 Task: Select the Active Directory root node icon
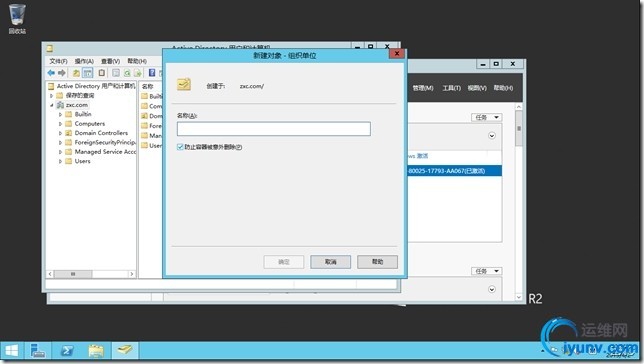point(51,86)
